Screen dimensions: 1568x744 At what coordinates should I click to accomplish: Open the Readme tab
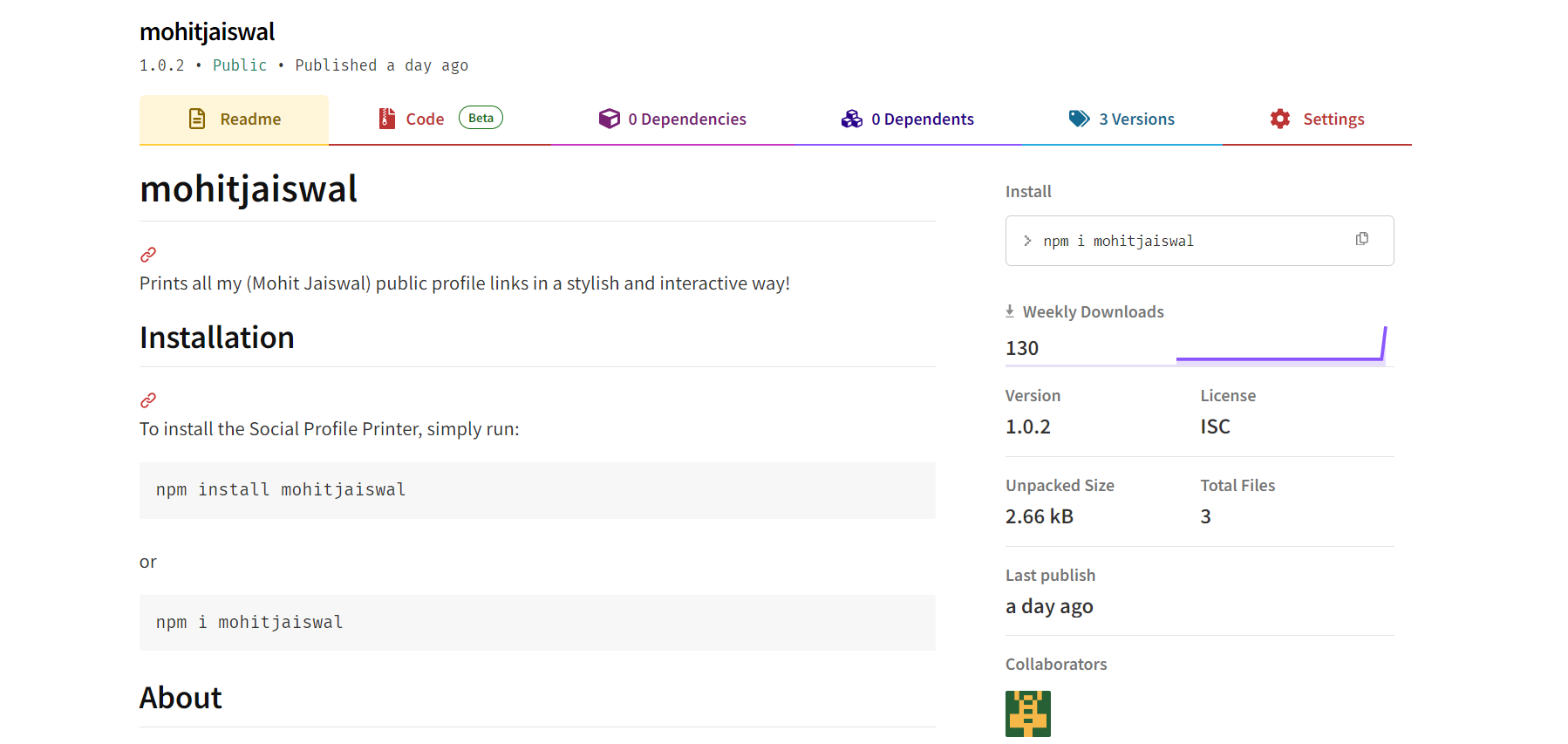pos(234,119)
